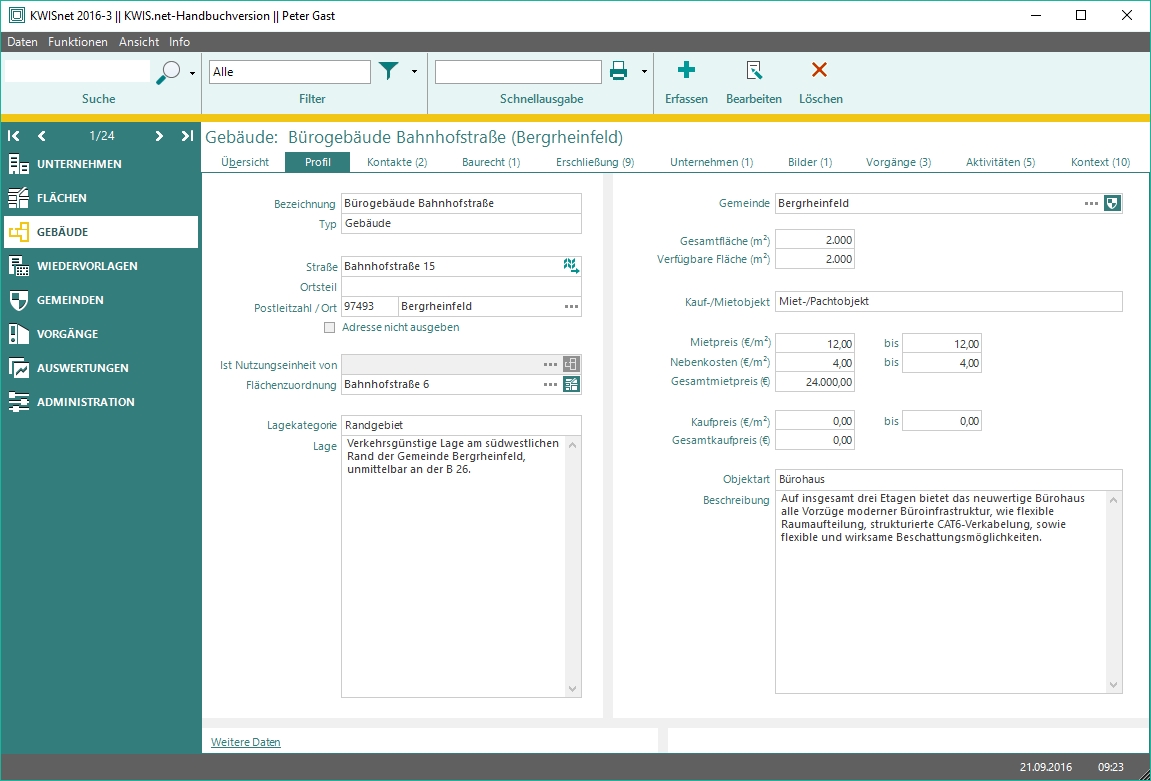Screen dimensions: 1151x781
Task: Click the Gemeinde shield icon
Action: tap(1112, 203)
